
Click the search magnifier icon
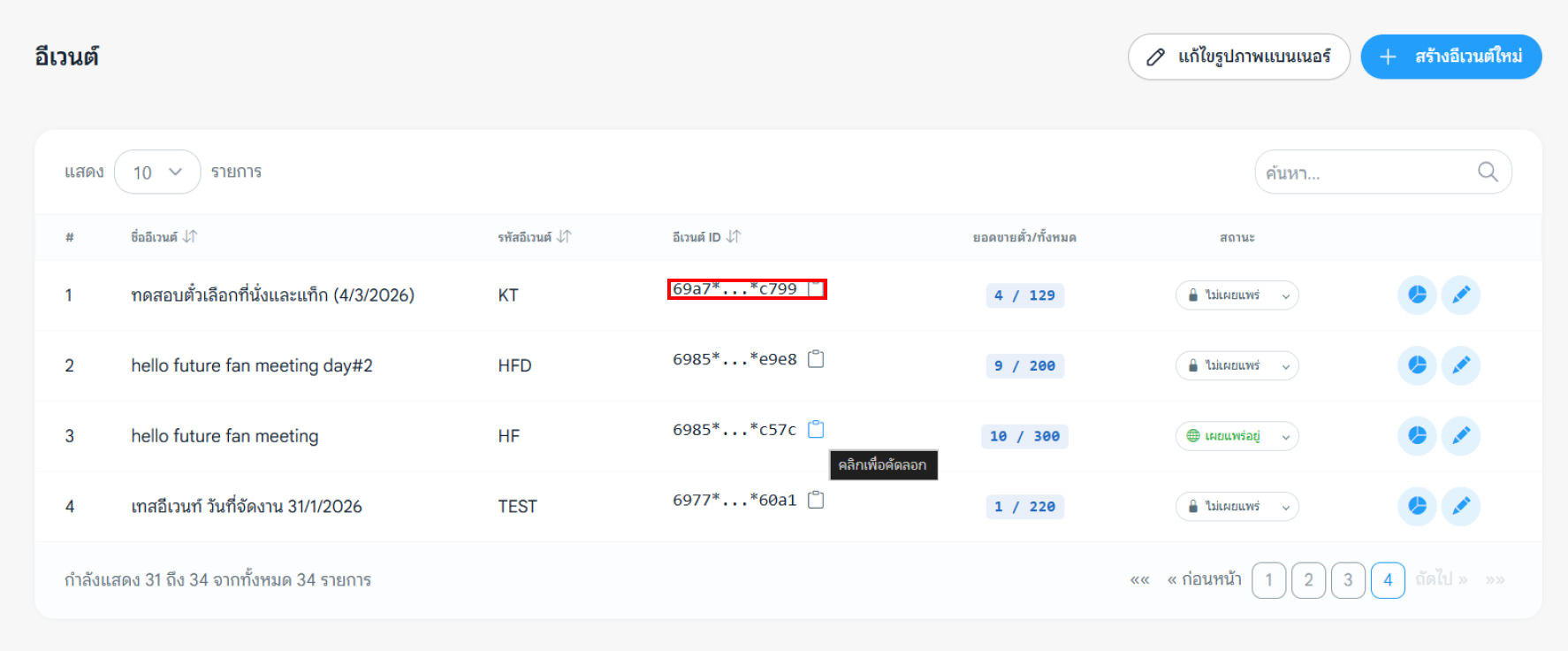[1488, 172]
